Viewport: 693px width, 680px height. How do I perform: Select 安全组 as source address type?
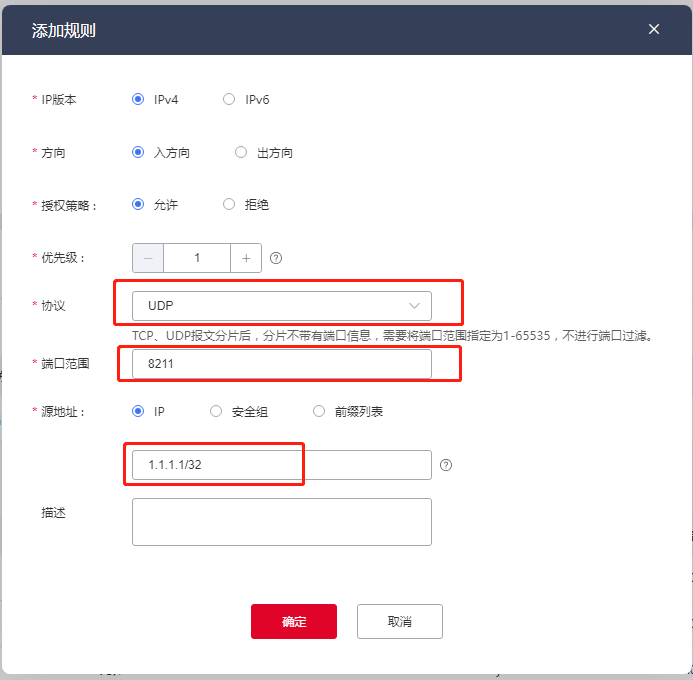point(216,411)
